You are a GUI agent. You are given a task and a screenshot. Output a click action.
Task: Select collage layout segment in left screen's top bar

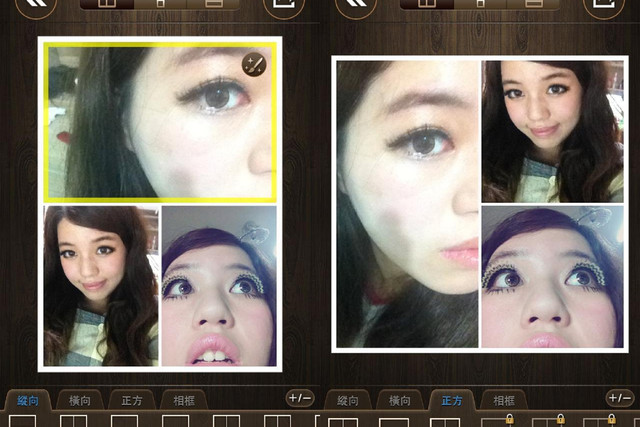pos(107,4)
